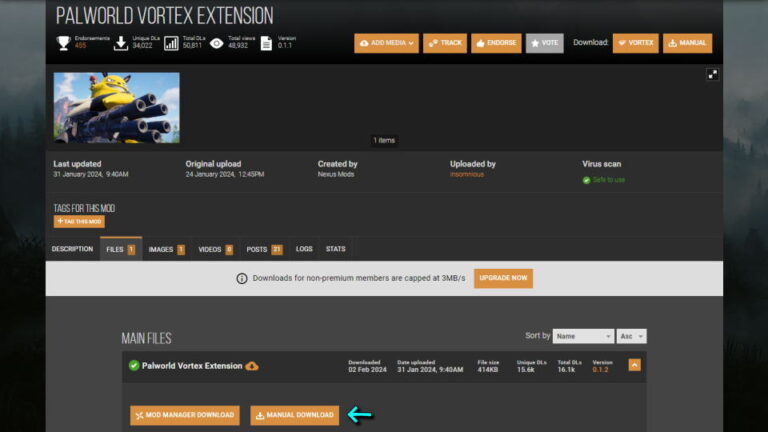Open the Sort by Name dropdown
This screenshot has width=768, height=432.
[x=582, y=336]
